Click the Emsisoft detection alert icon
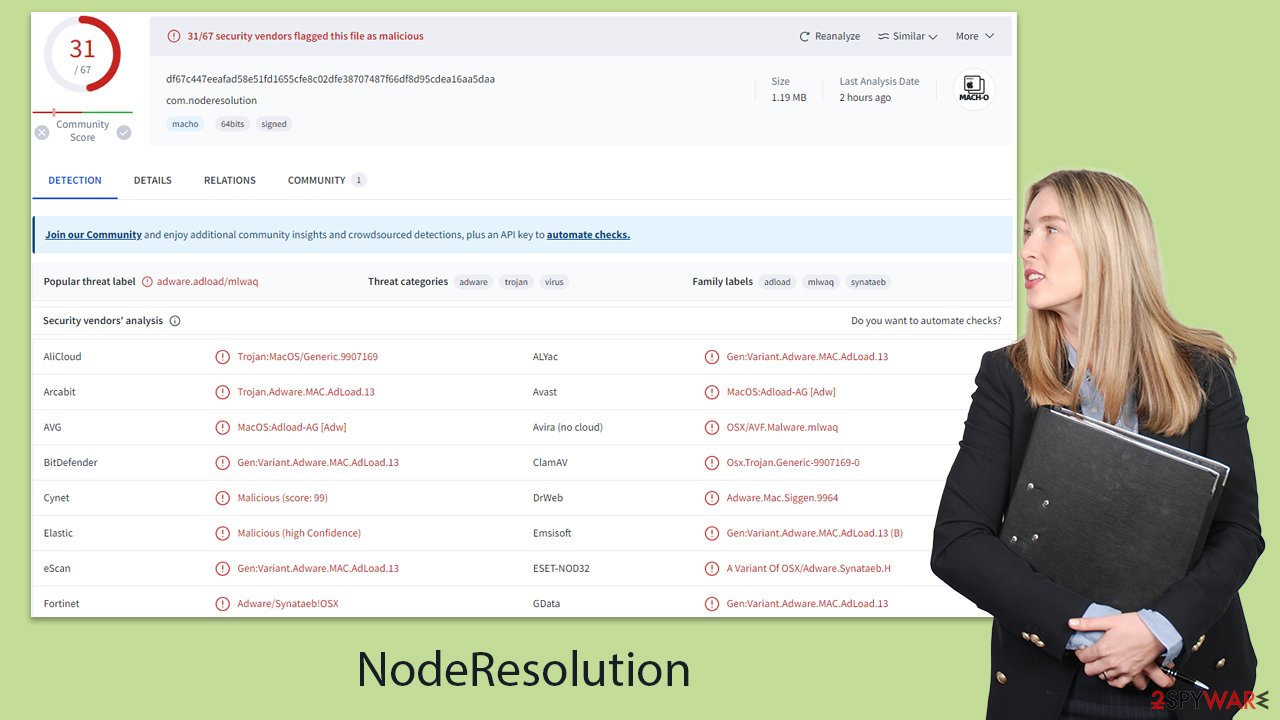Viewport: 1280px width, 720px height. tap(712, 533)
